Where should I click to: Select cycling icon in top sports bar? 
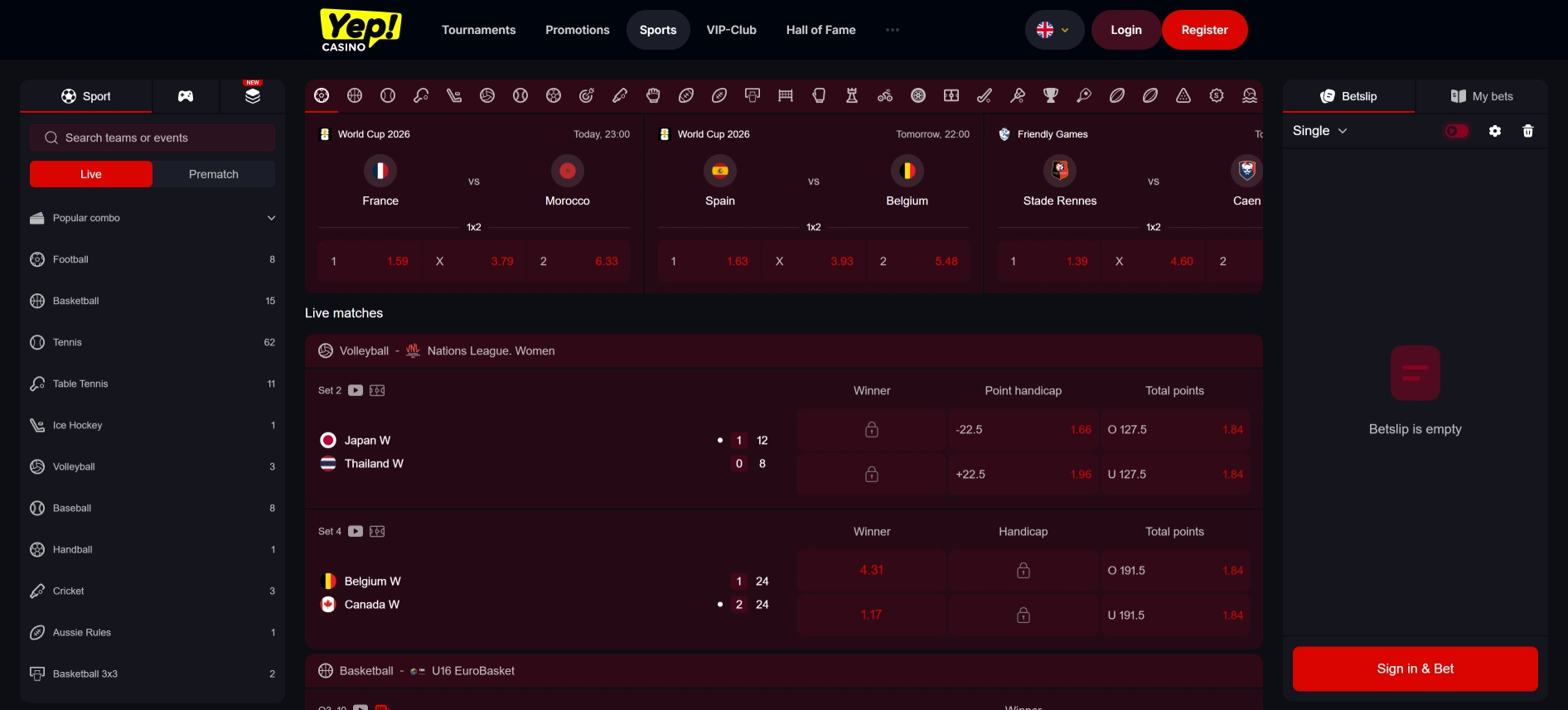pos(885,95)
